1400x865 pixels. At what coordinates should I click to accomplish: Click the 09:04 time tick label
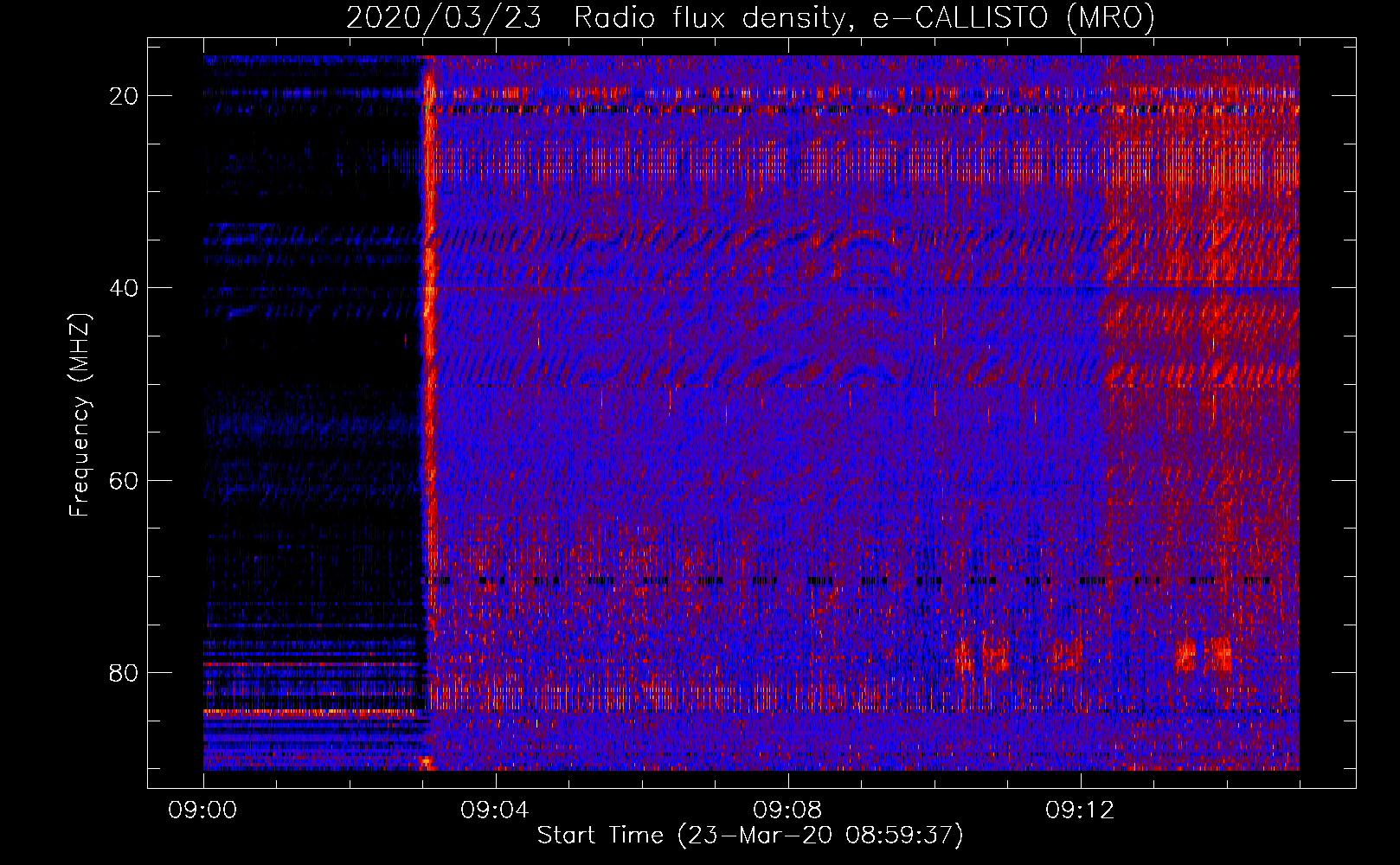pyautogui.click(x=495, y=811)
